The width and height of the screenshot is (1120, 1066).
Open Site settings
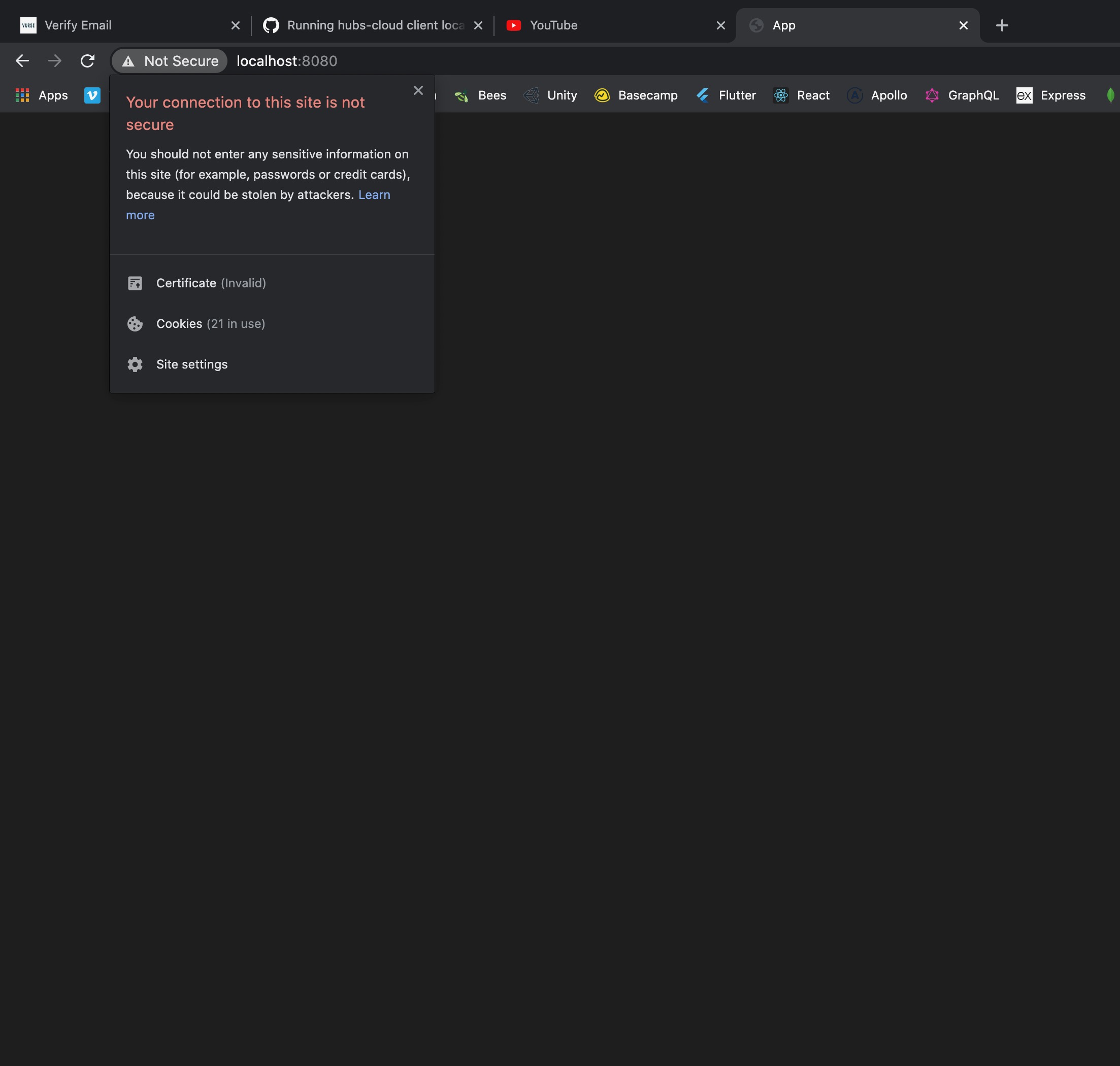click(272, 364)
